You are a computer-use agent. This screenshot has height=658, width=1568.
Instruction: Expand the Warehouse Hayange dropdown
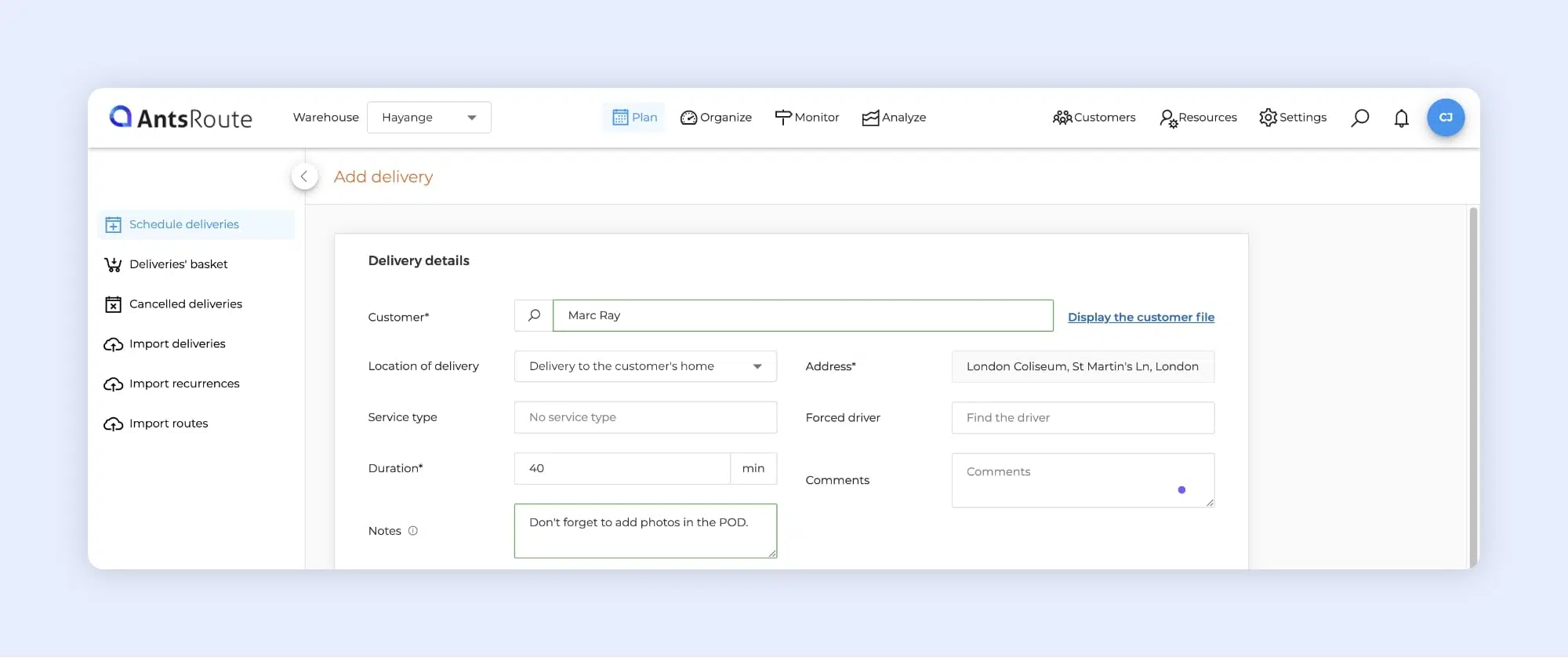(429, 118)
